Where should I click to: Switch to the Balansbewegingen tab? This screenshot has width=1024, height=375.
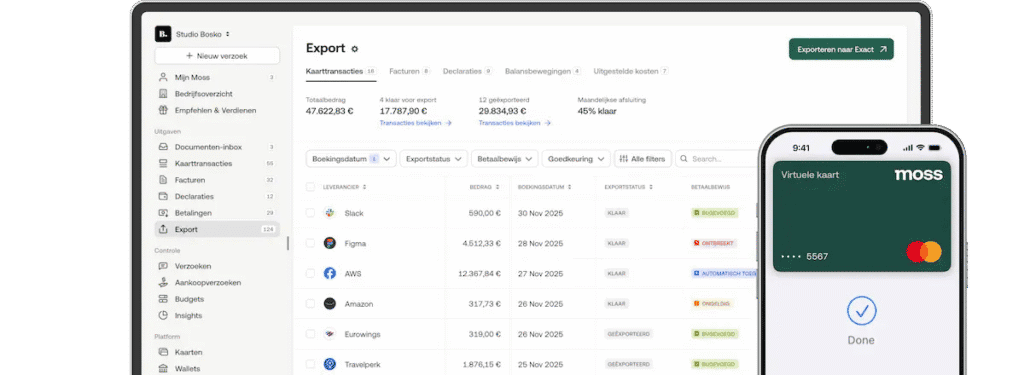tap(543, 71)
